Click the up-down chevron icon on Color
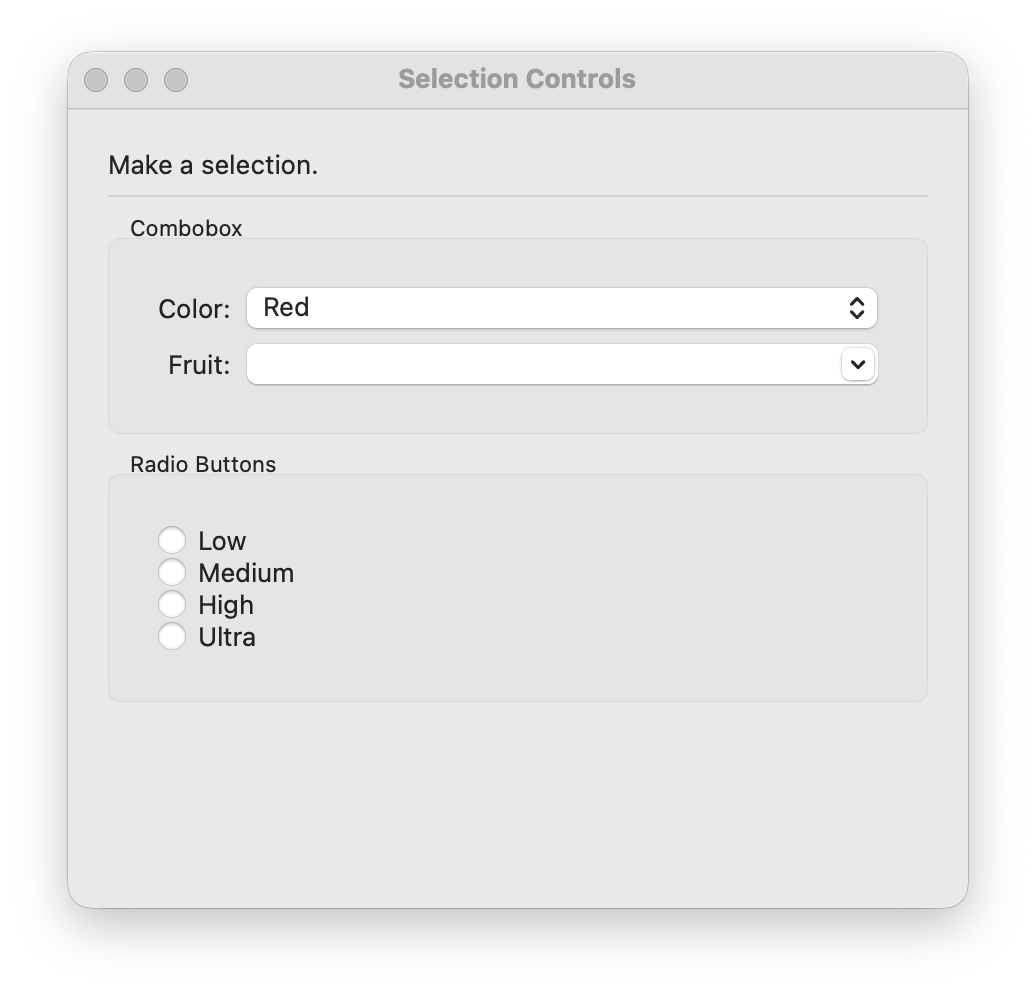The width and height of the screenshot is (1036, 992). pos(858,308)
